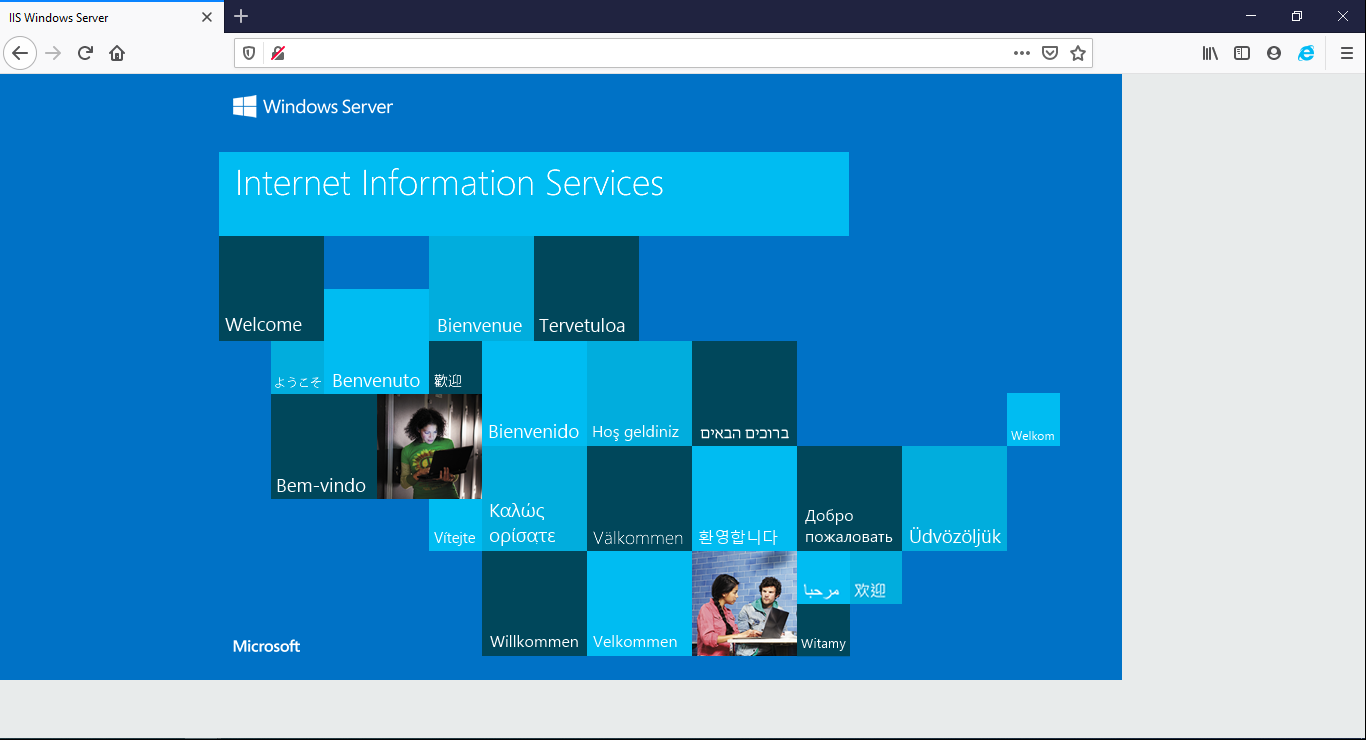Open the tracking protection shield icon

pos(249,53)
